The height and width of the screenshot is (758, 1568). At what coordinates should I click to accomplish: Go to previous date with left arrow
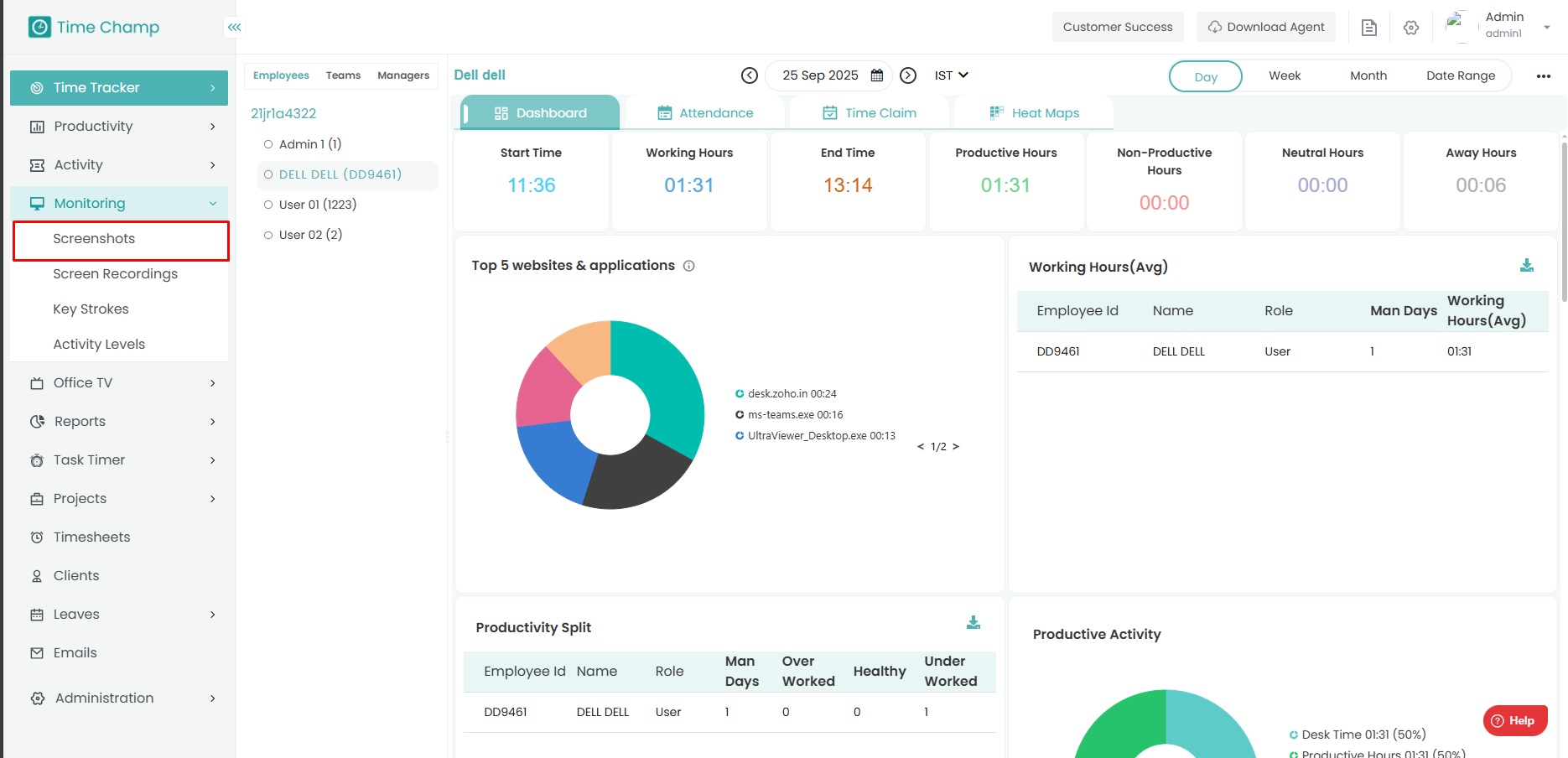click(750, 75)
